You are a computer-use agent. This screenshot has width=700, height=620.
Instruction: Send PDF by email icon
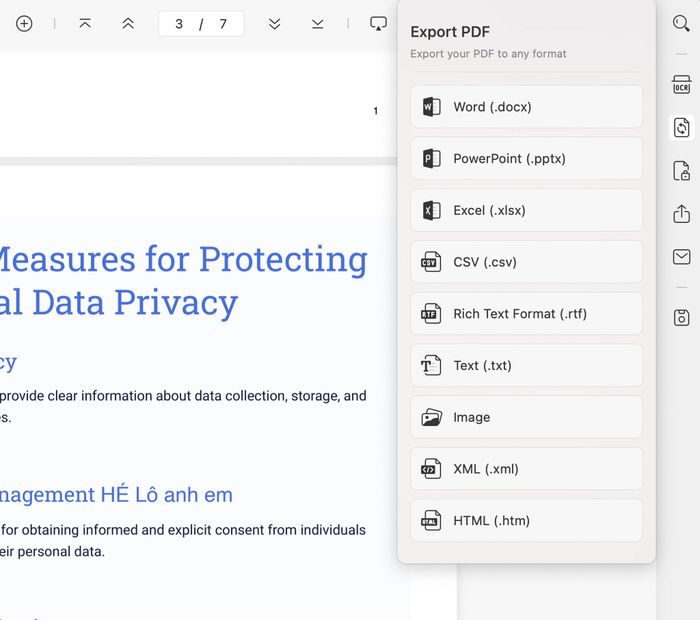coord(681,257)
